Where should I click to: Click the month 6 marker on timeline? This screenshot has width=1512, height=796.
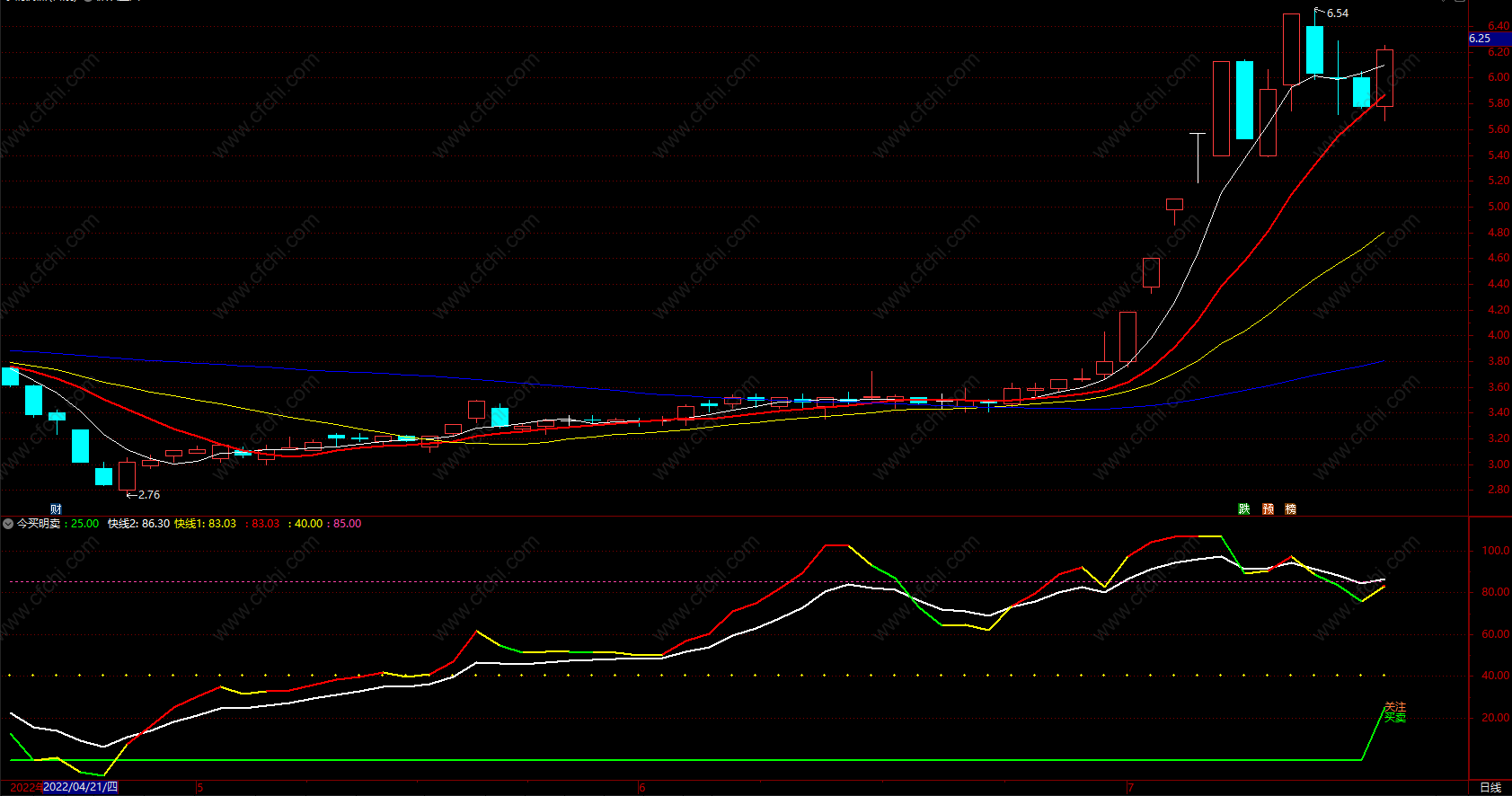pos(641,788)
